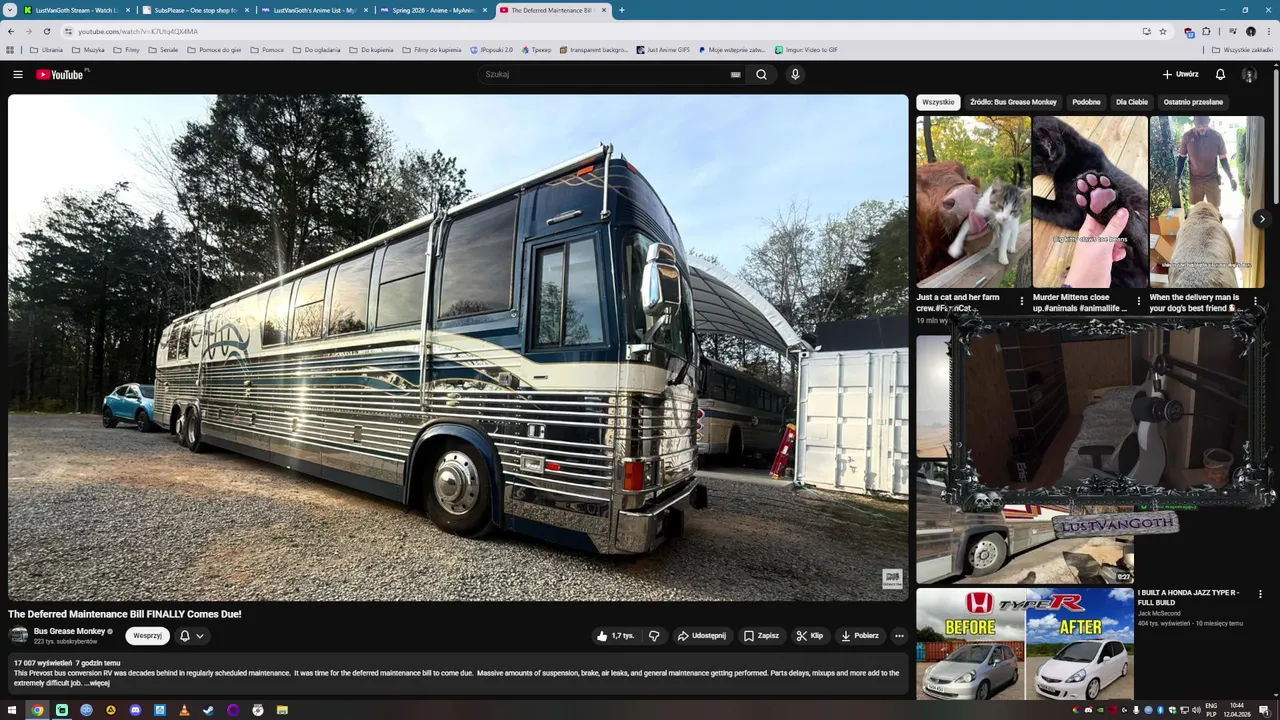Open the on-screen keyboard in search box
The width and height of the screenshot is (1280, 720).
[x=735, y=74]
